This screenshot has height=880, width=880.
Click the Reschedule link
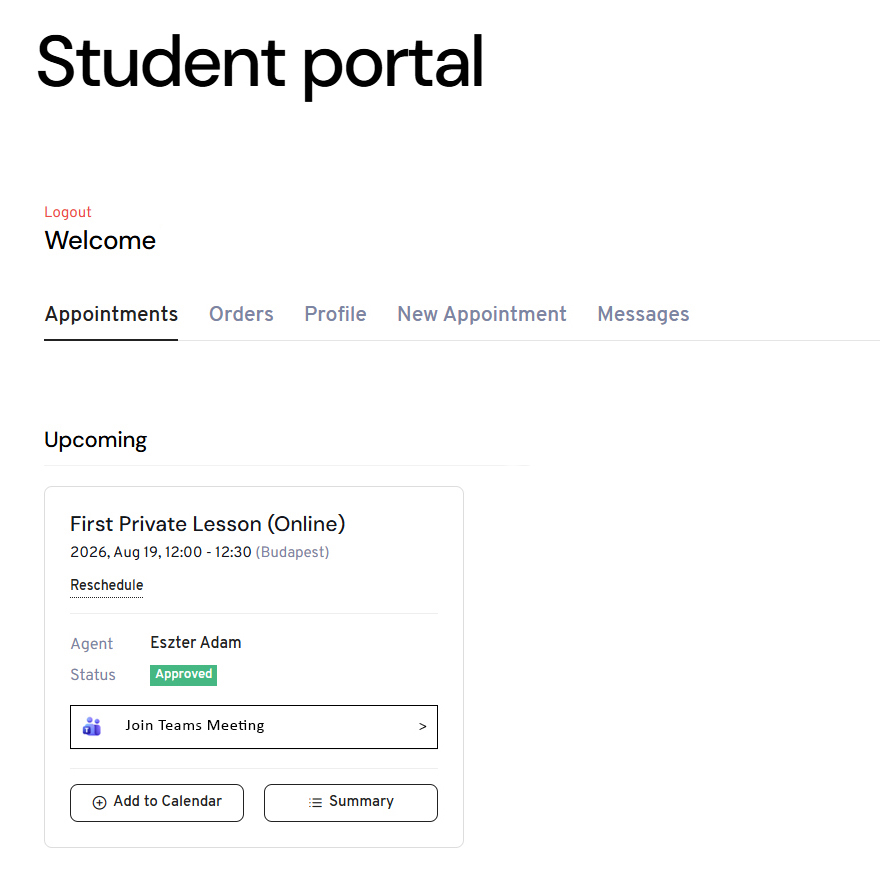(107, 585)
